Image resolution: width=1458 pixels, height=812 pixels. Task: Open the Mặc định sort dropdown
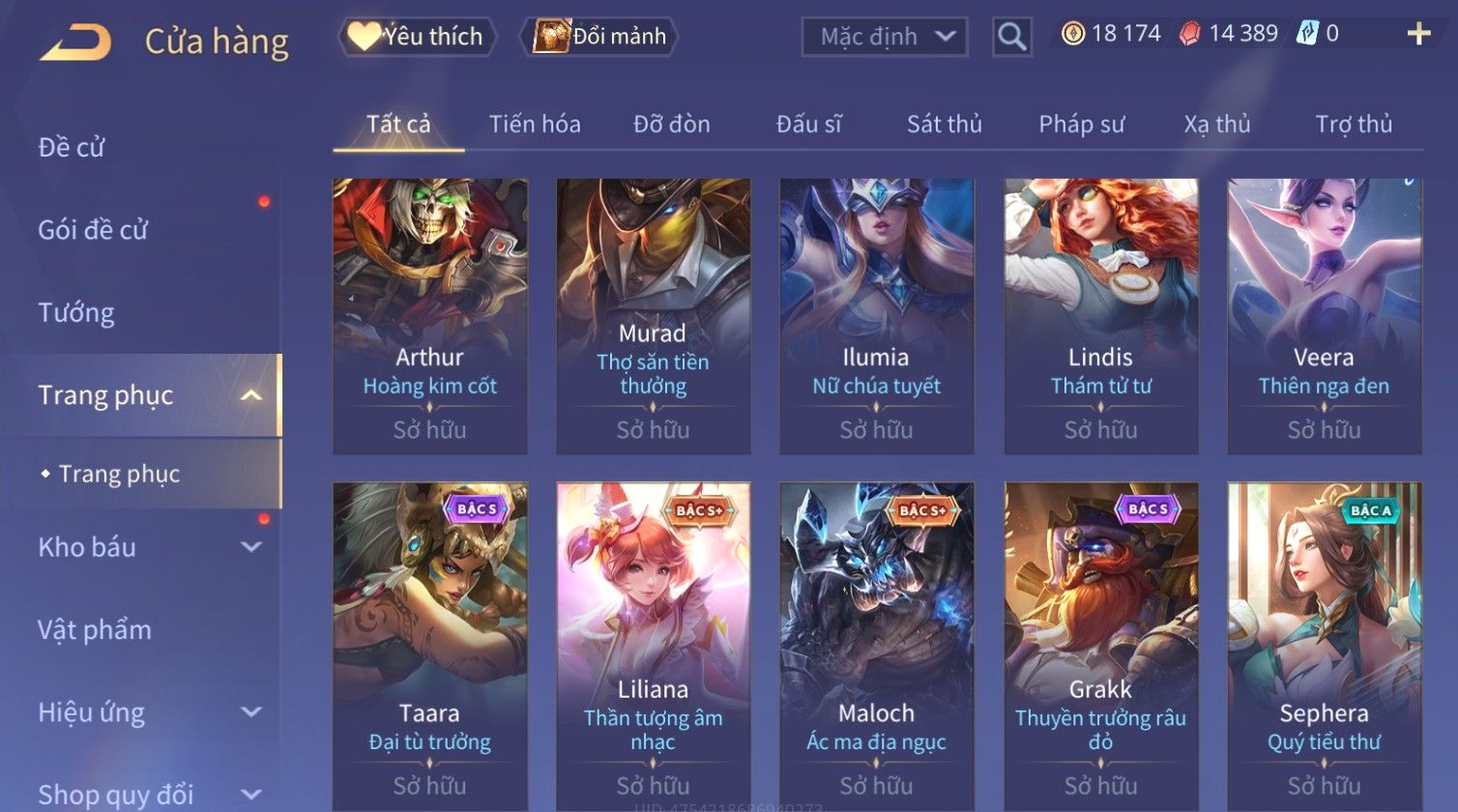(x=885, y=38)
